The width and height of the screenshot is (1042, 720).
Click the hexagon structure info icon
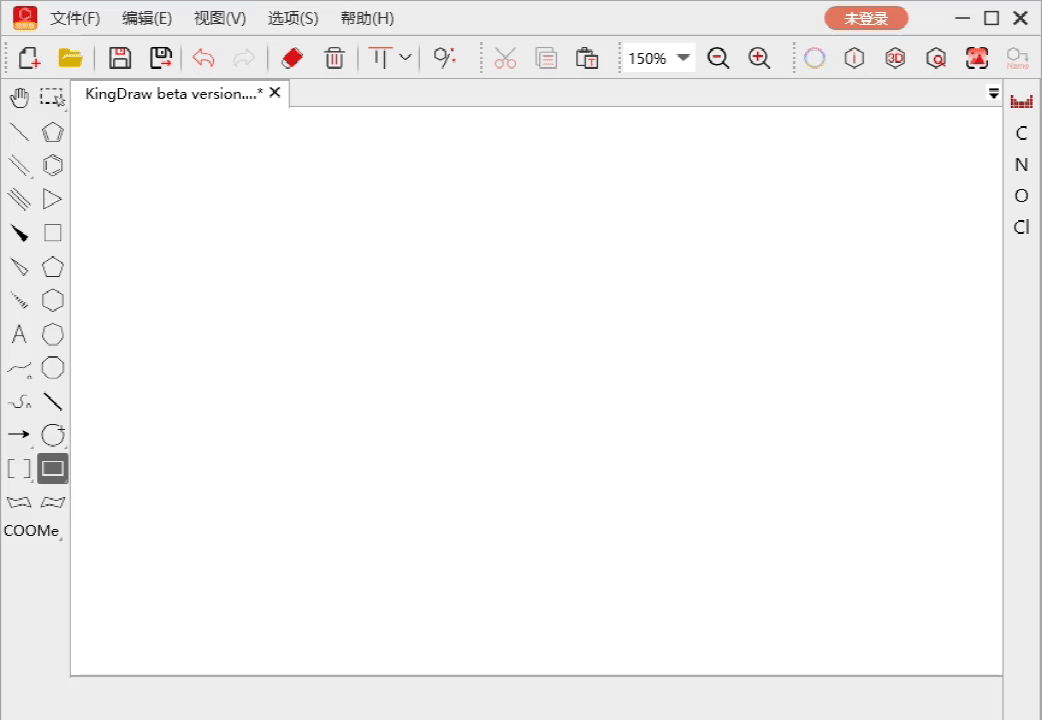point(855,59)
